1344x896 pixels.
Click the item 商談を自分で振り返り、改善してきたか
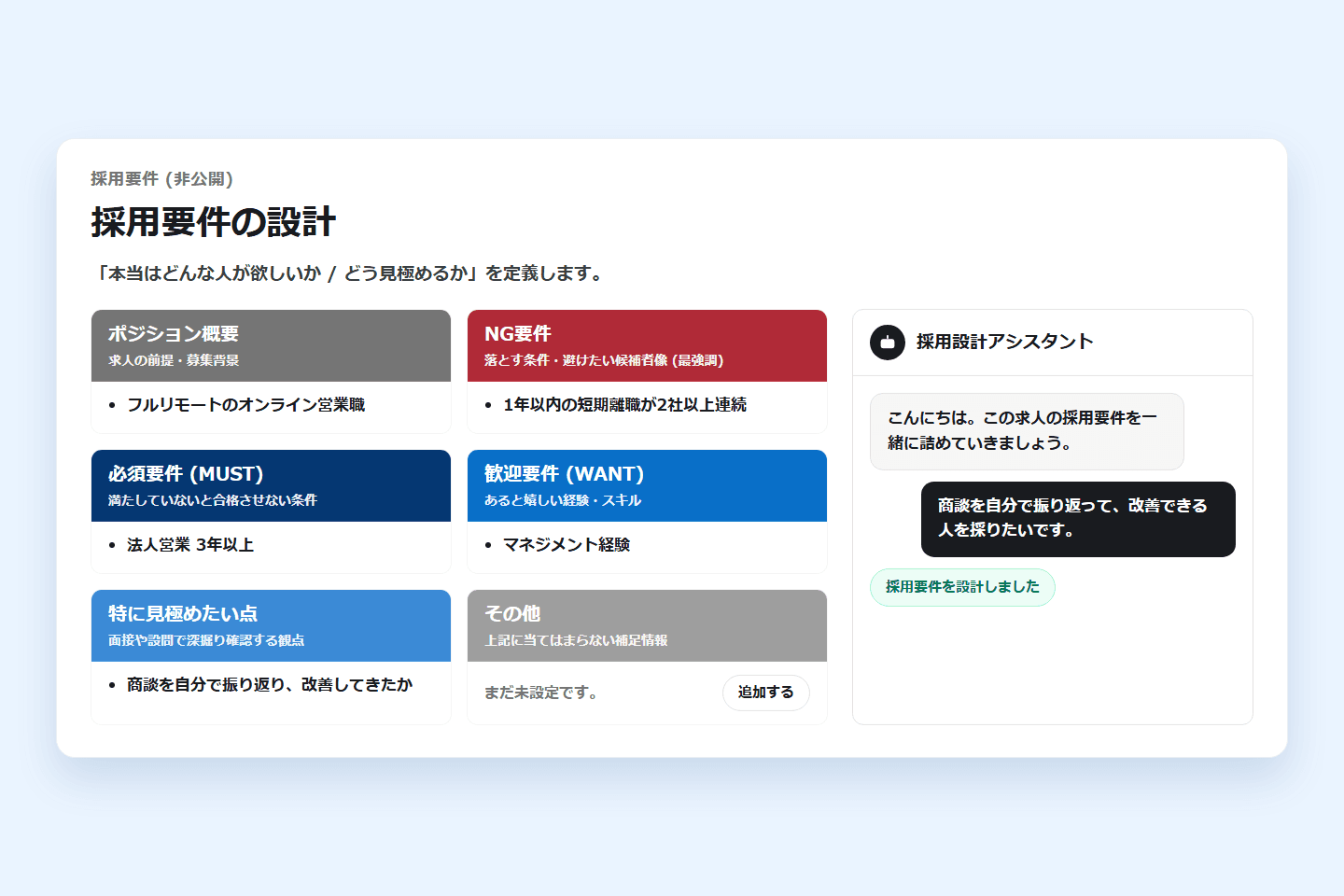point(270,685)
